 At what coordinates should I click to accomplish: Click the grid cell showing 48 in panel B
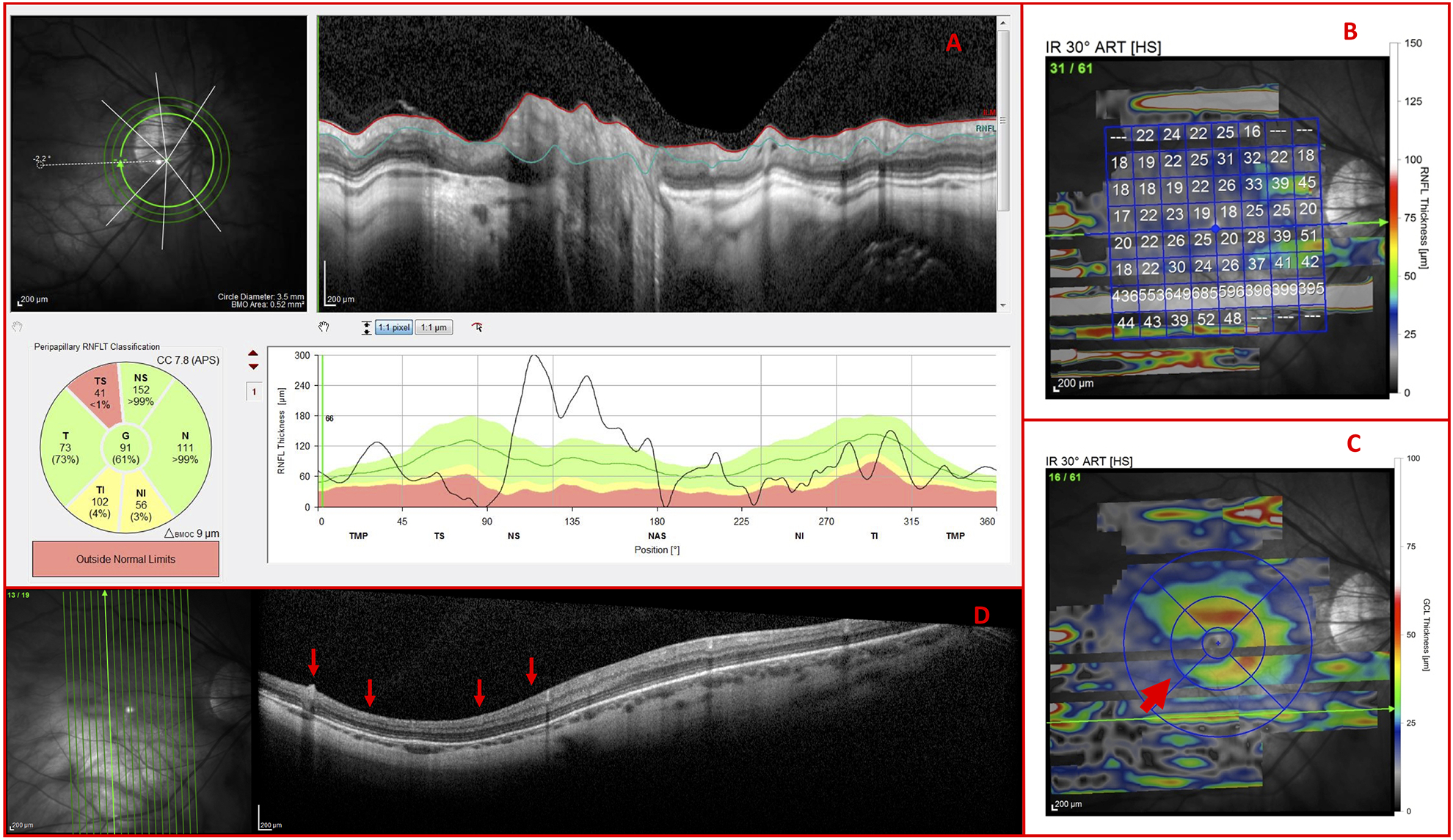[x=1233, y=319]
